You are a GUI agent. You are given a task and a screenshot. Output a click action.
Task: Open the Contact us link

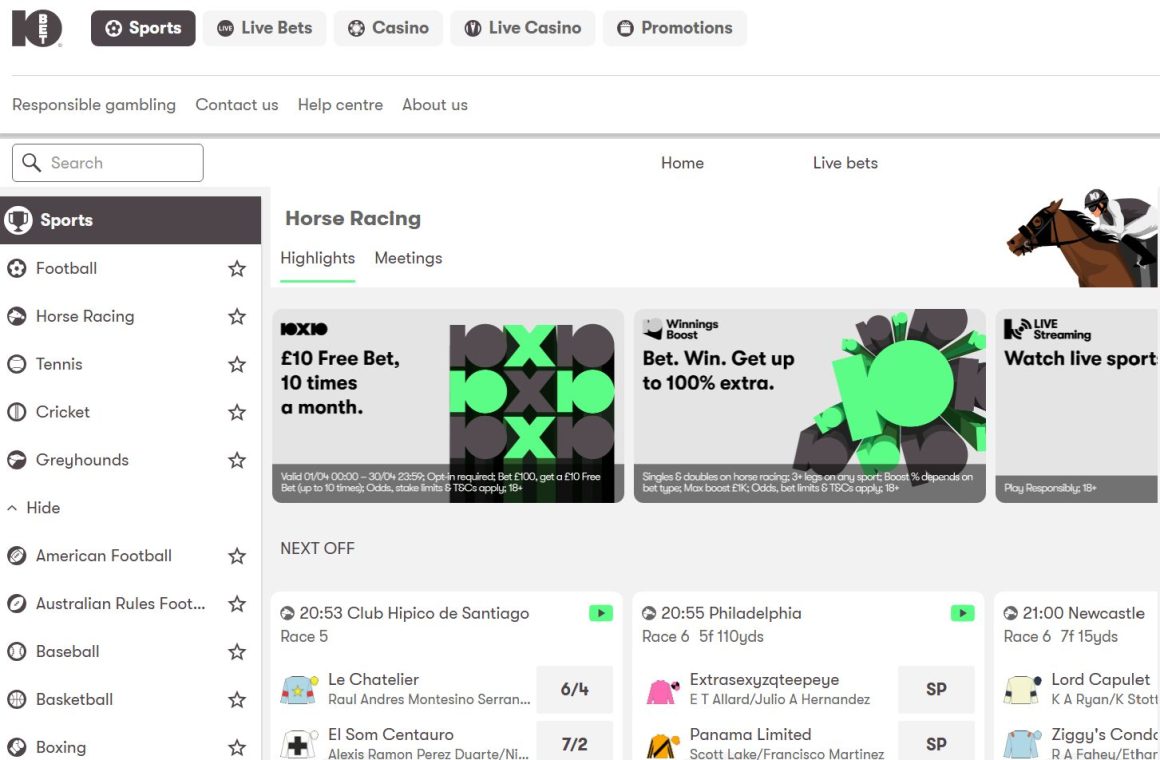coord(237,105)
